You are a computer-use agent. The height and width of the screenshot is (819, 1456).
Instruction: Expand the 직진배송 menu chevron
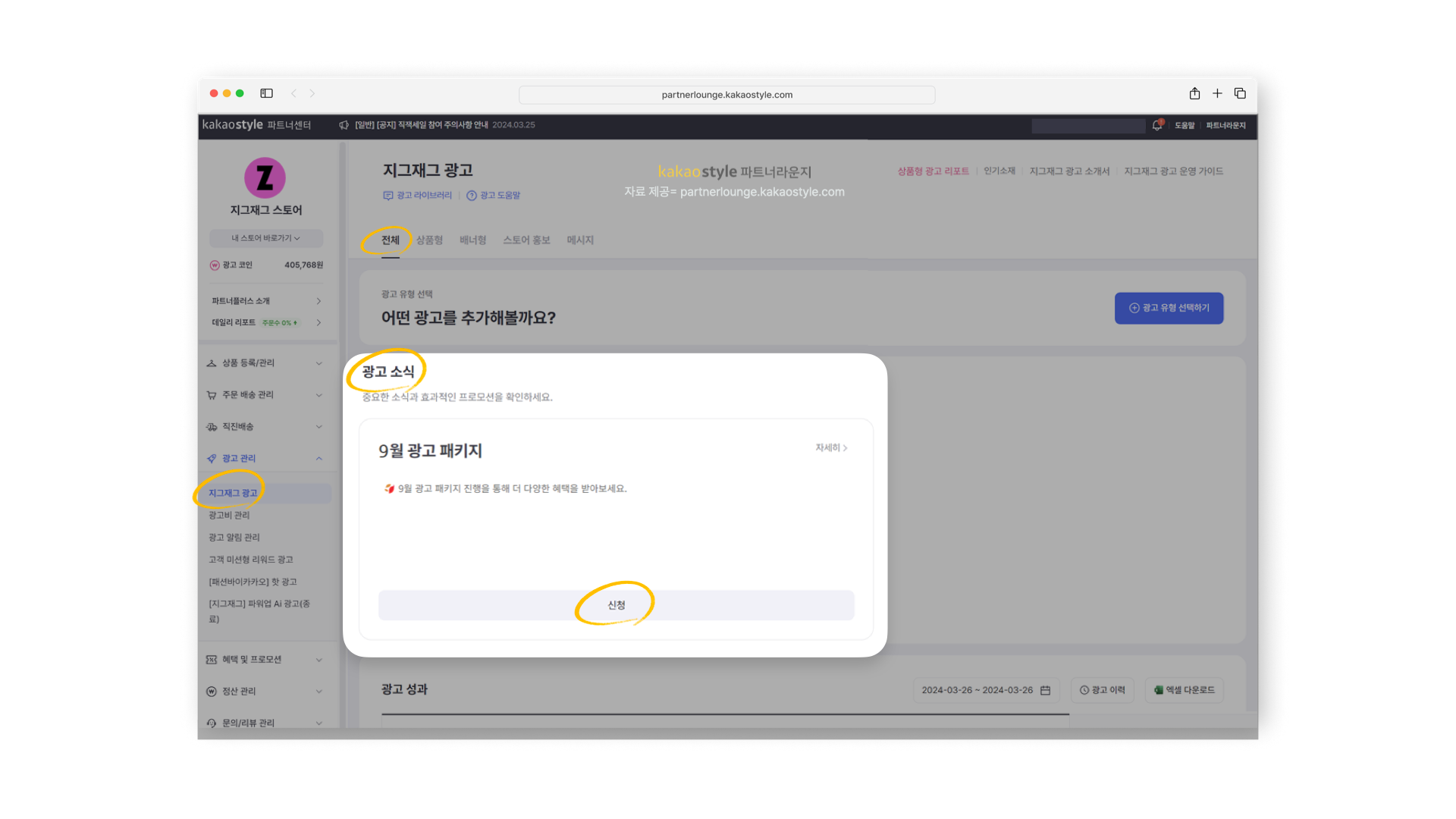(x=319, y=427)
